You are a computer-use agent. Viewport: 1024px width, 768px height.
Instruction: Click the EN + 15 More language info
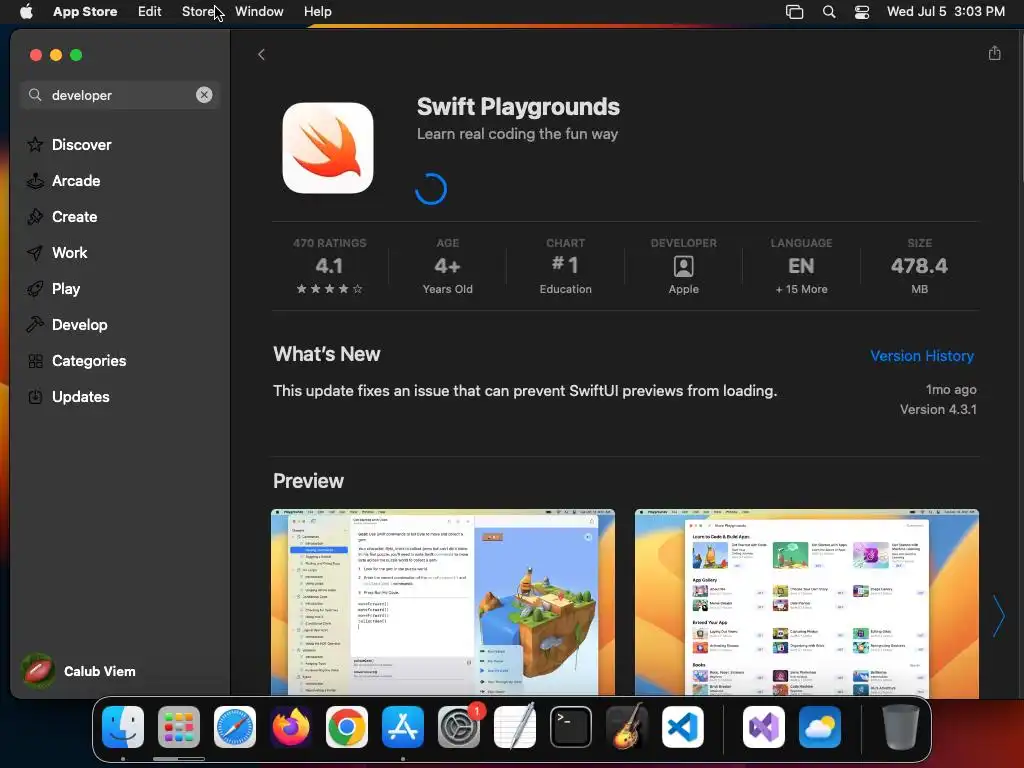[801, 266]
